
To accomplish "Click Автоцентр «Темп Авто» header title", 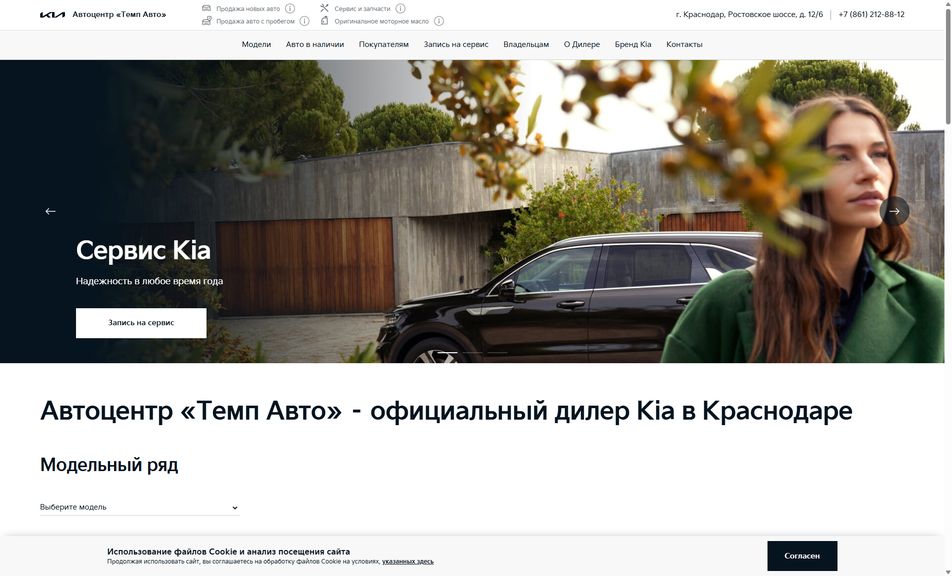I will [x=119, y=15].
